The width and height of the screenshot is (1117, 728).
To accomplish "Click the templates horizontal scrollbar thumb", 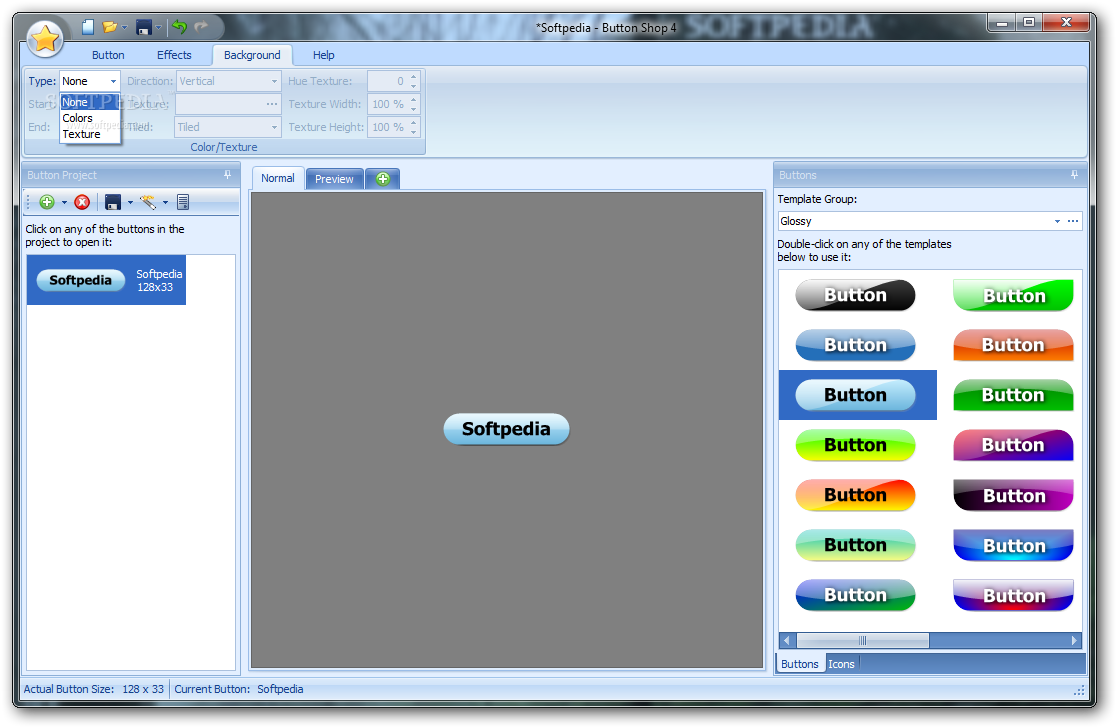I will (863, 640).
